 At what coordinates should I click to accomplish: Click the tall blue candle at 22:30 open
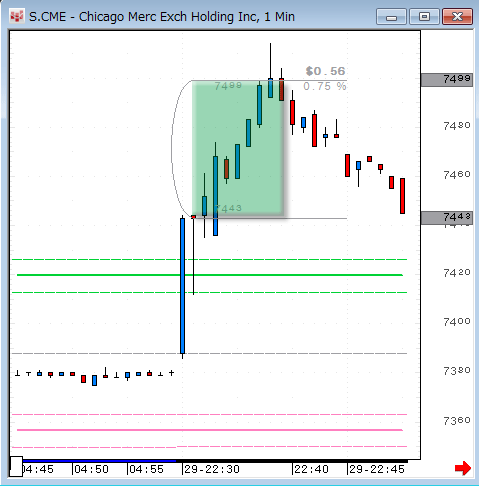point(182,286)
